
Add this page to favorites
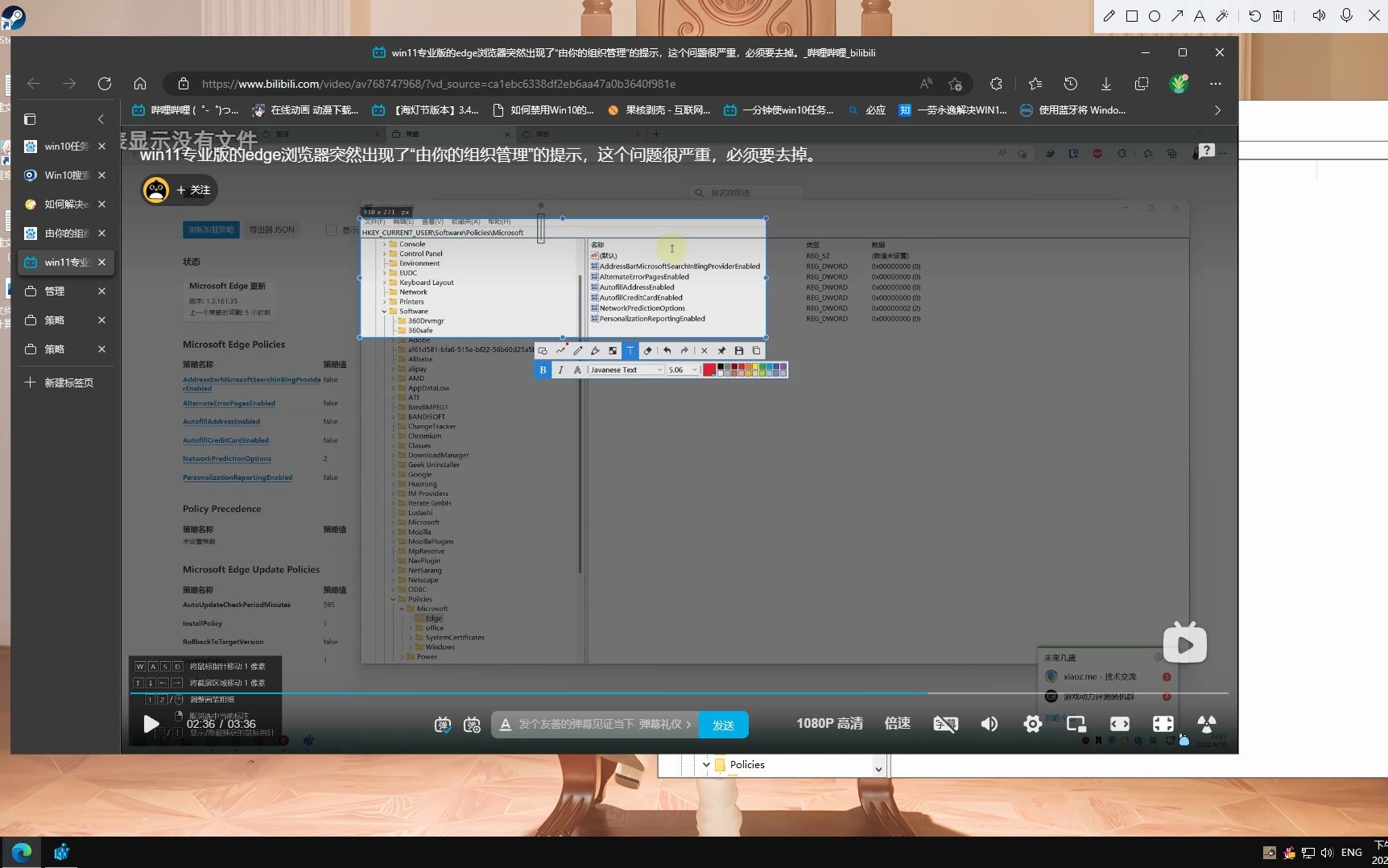pos(956,84)
